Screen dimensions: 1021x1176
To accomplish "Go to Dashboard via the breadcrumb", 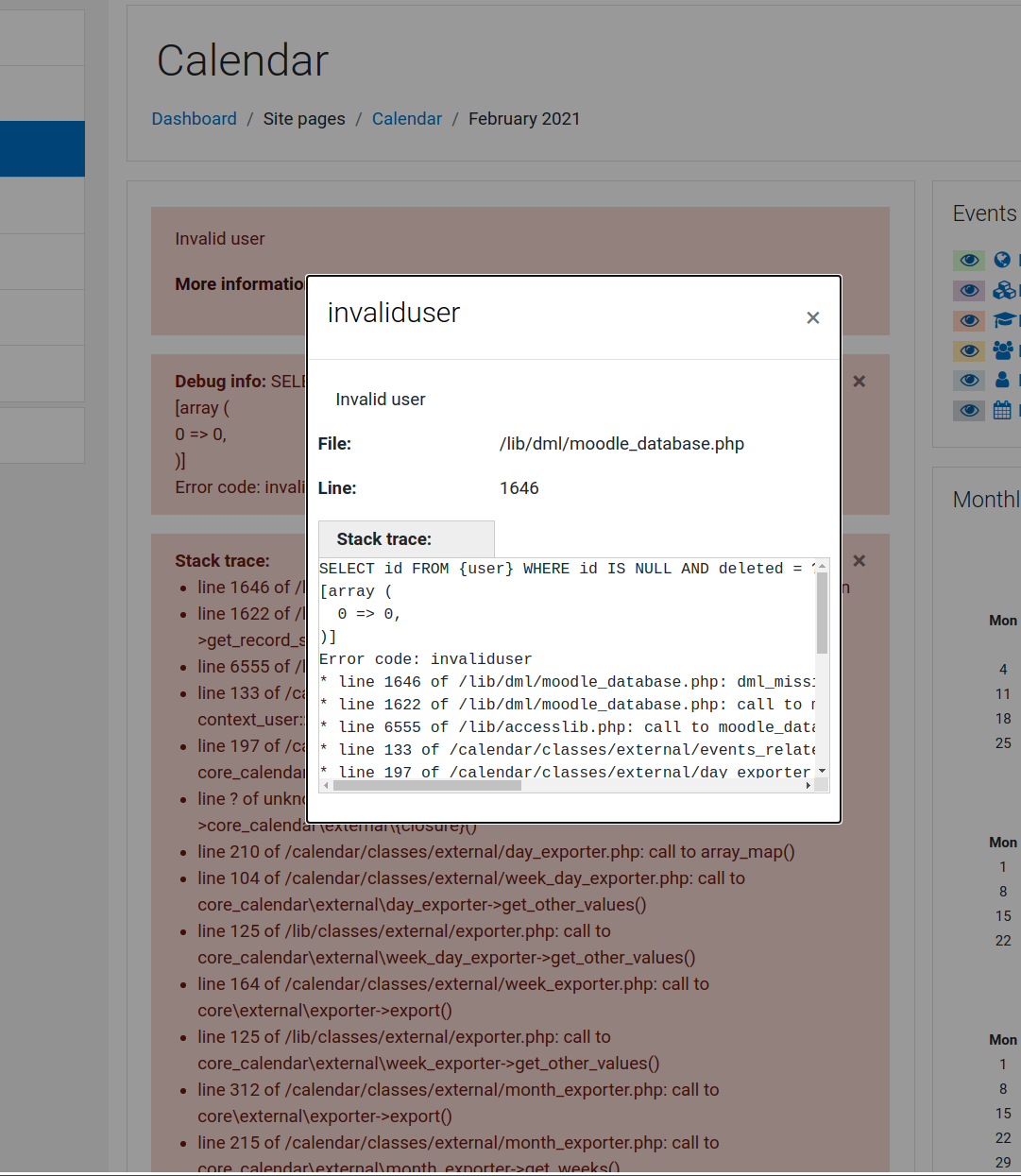I will 195,119.
